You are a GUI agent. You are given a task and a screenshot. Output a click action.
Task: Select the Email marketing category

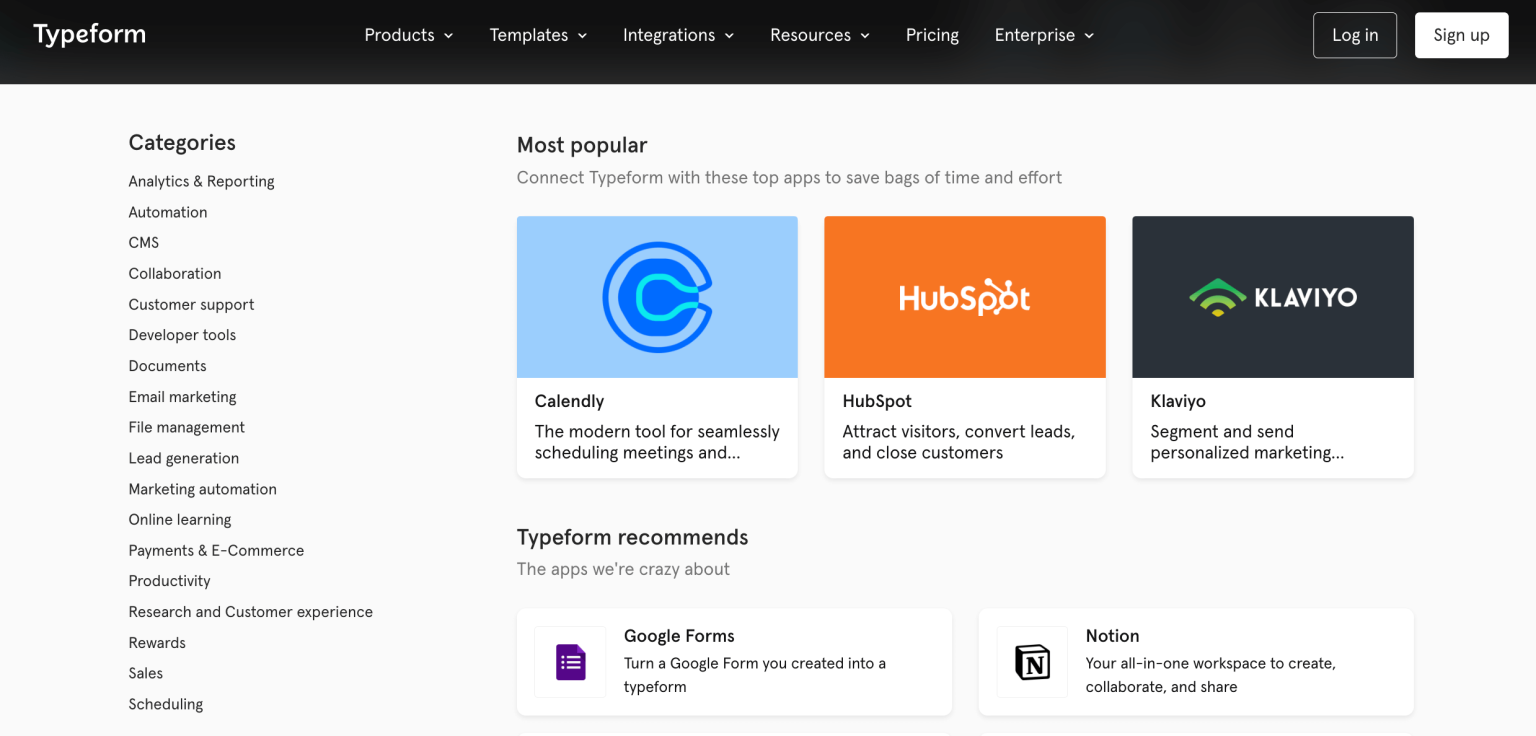coord(182,396)
